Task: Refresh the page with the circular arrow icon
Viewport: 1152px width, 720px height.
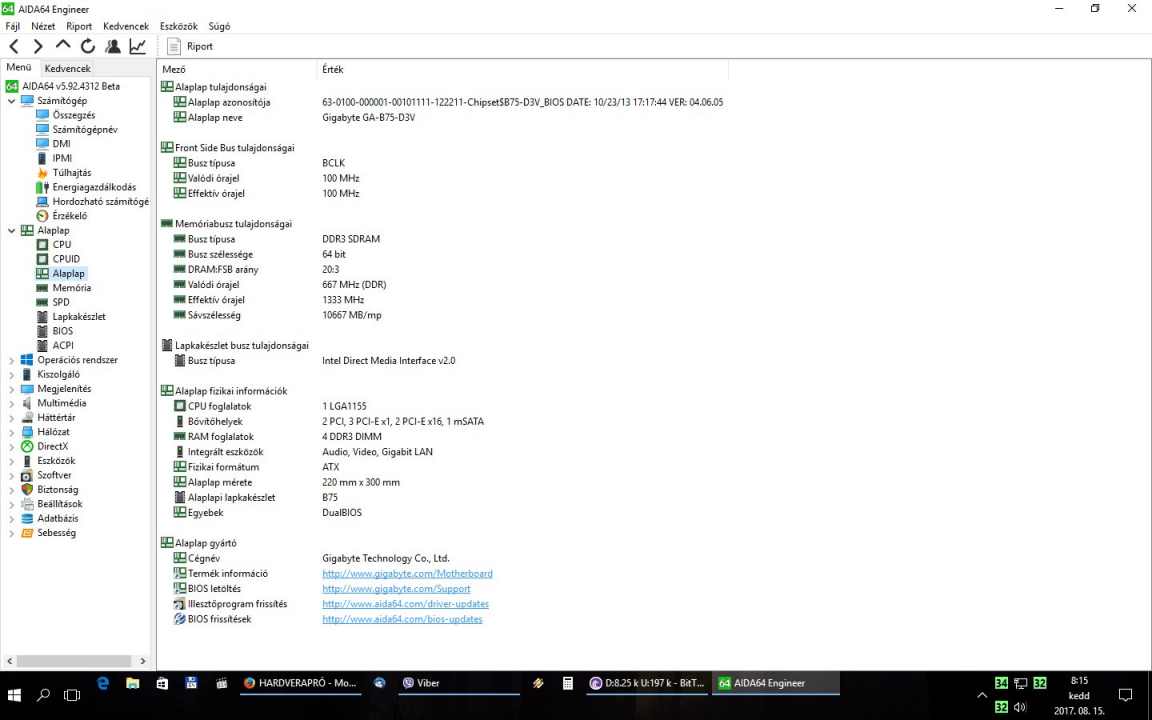Action: [88, 46]
